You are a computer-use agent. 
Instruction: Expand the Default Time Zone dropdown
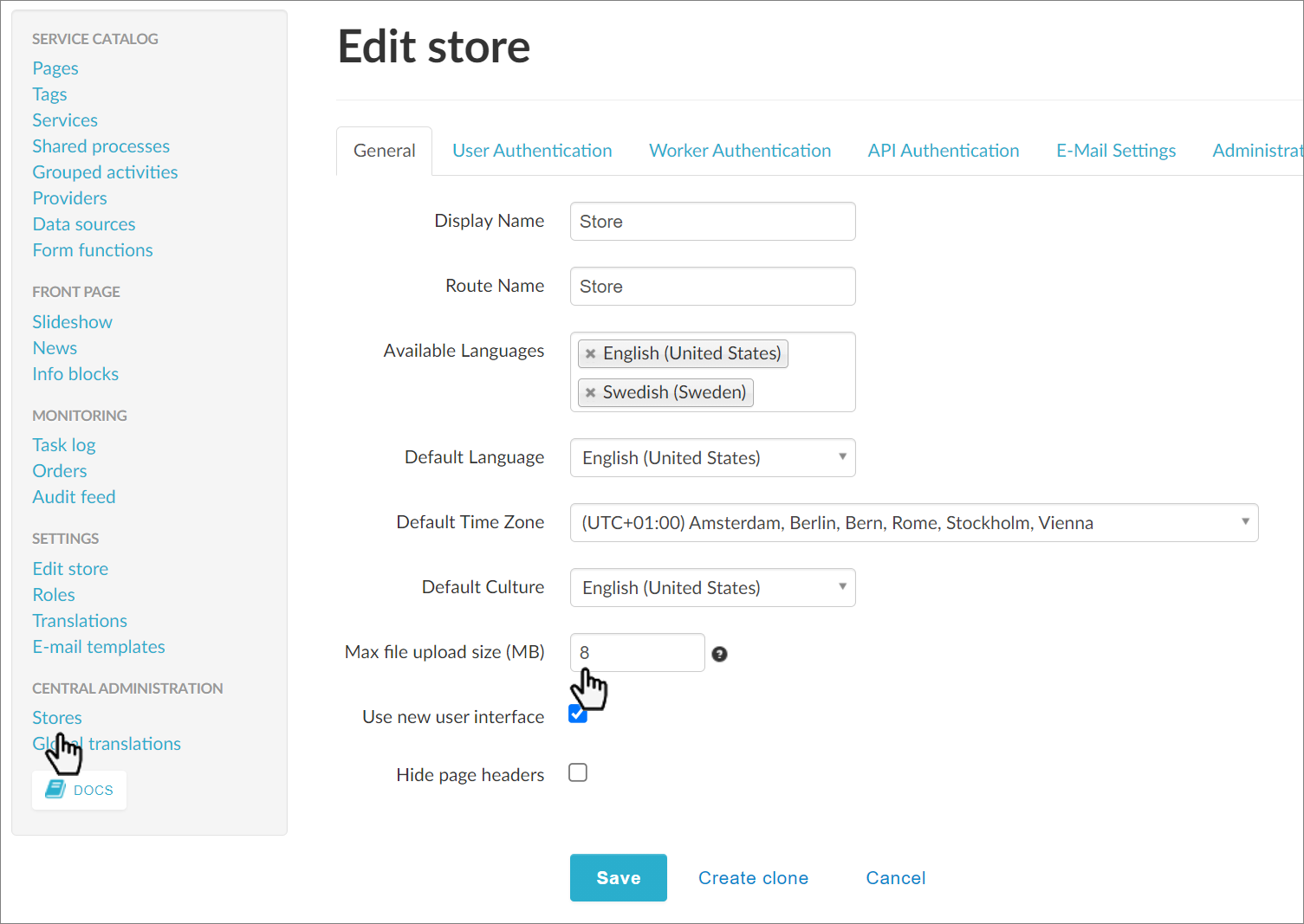click(913, 522)
